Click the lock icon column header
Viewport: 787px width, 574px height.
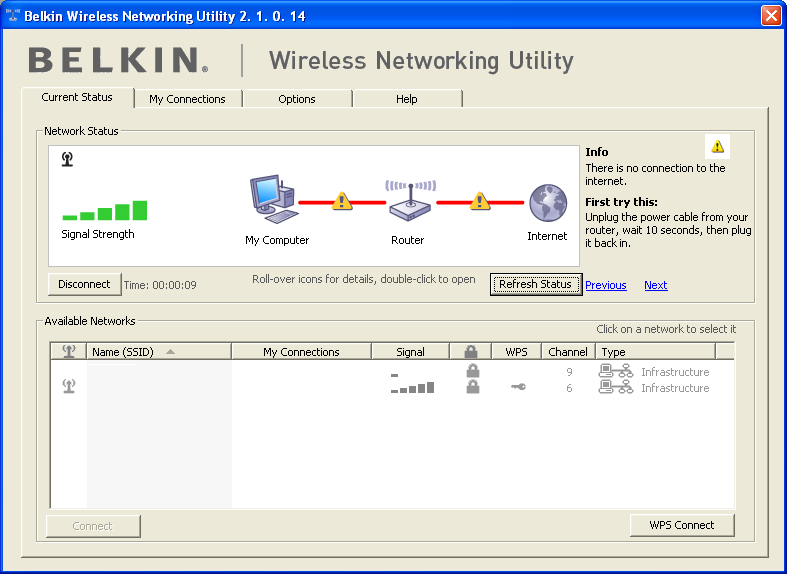tap(471, 351)
